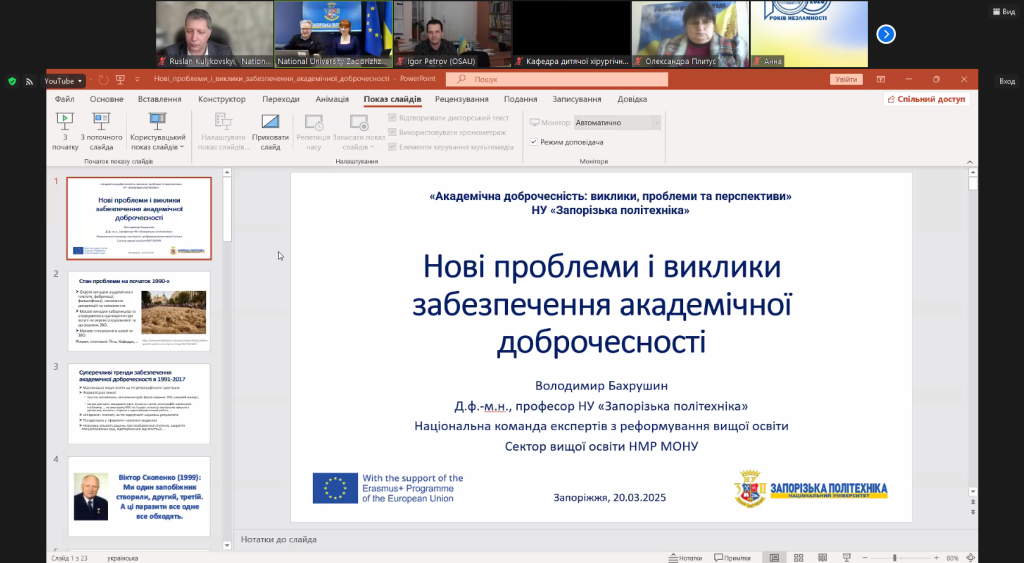Click zoom out minus button
This screenshot has width=1024, height=563.
[865, 558]
